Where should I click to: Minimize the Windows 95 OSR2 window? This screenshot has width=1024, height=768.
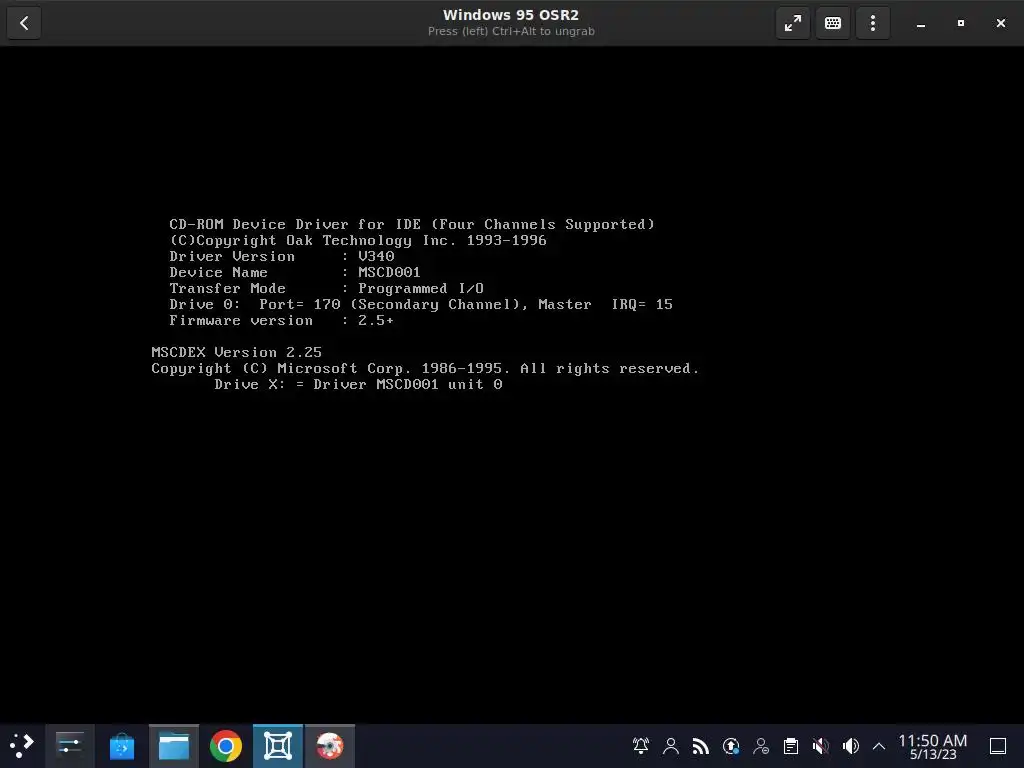pos(921,24)
